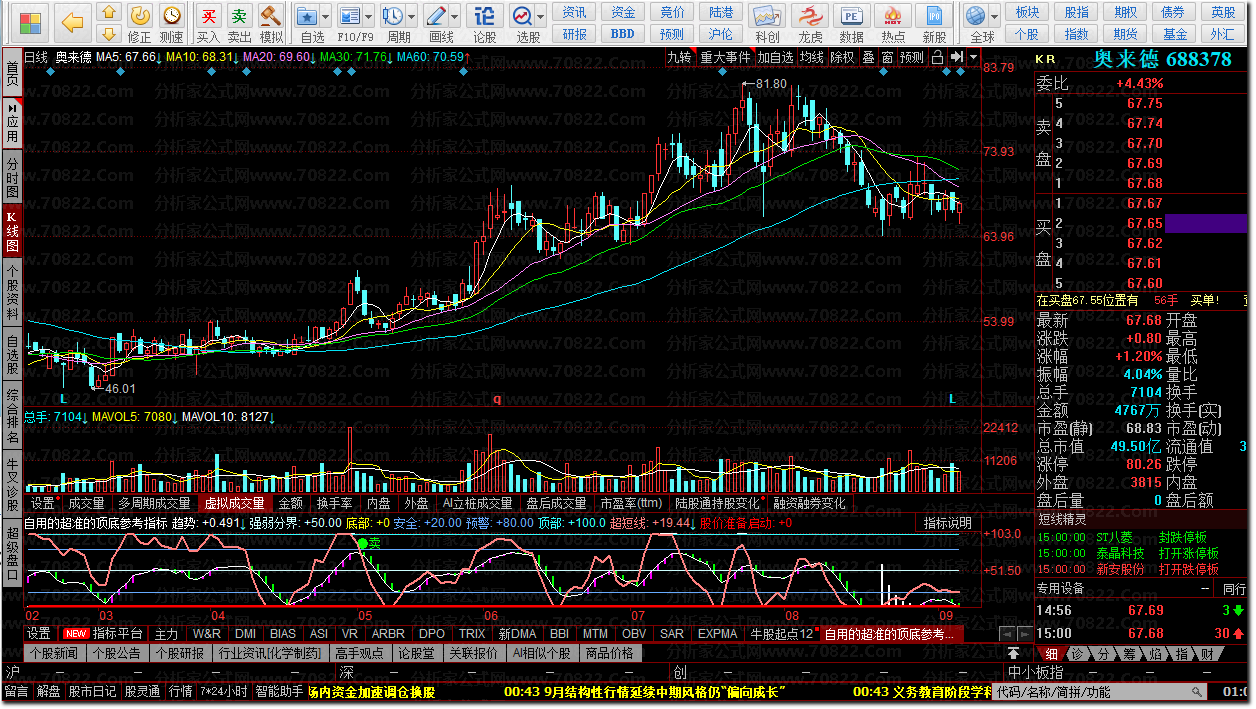Click the 测速 clock icon
Viewport: 1256px width, 709px height.
(x=172, y=15)
